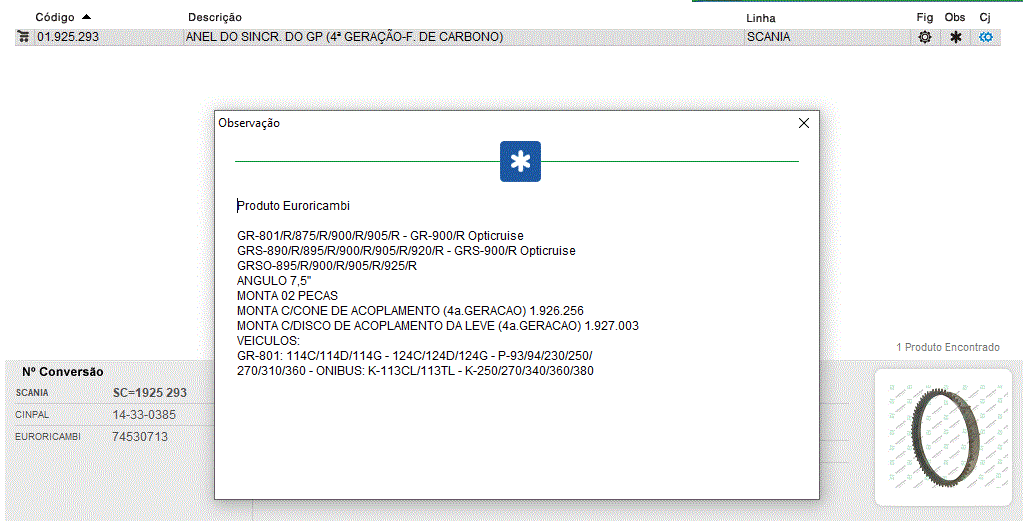Screen dimensions: 1023x521
Task: Click the Cj column header
Action: tap(985, 17)
